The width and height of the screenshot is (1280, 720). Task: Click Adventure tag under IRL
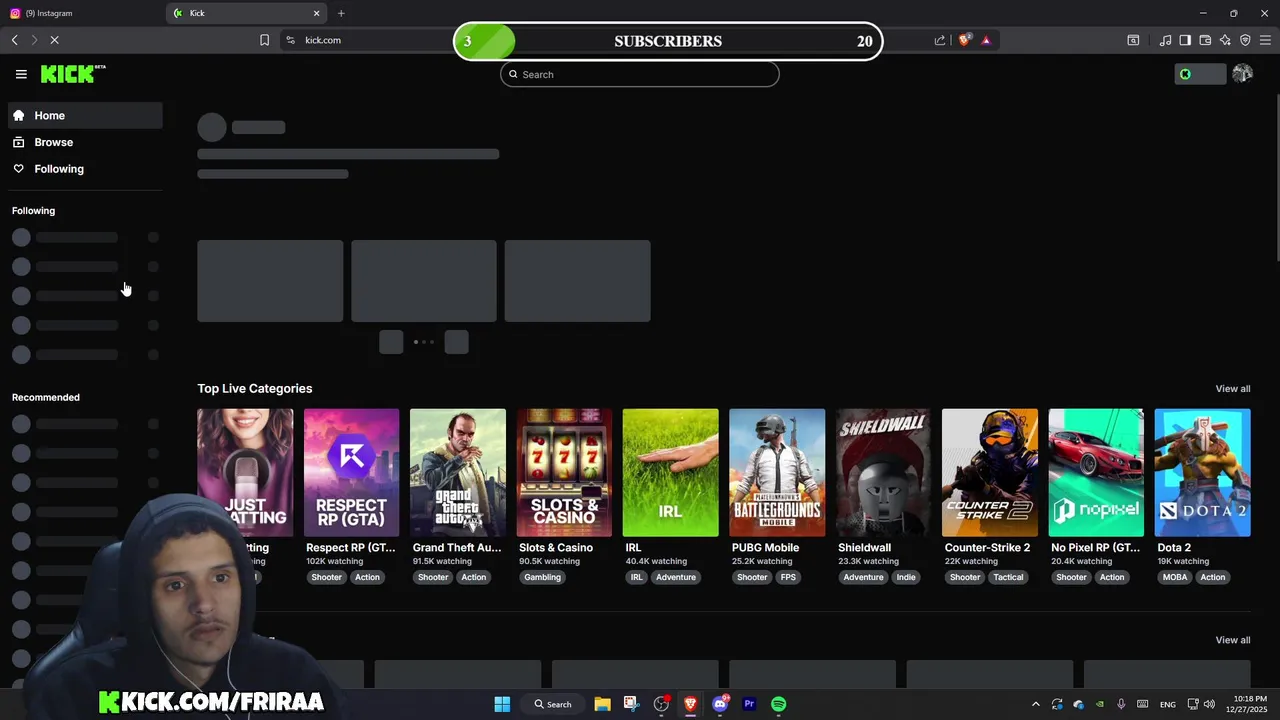(x=676, y=577)
